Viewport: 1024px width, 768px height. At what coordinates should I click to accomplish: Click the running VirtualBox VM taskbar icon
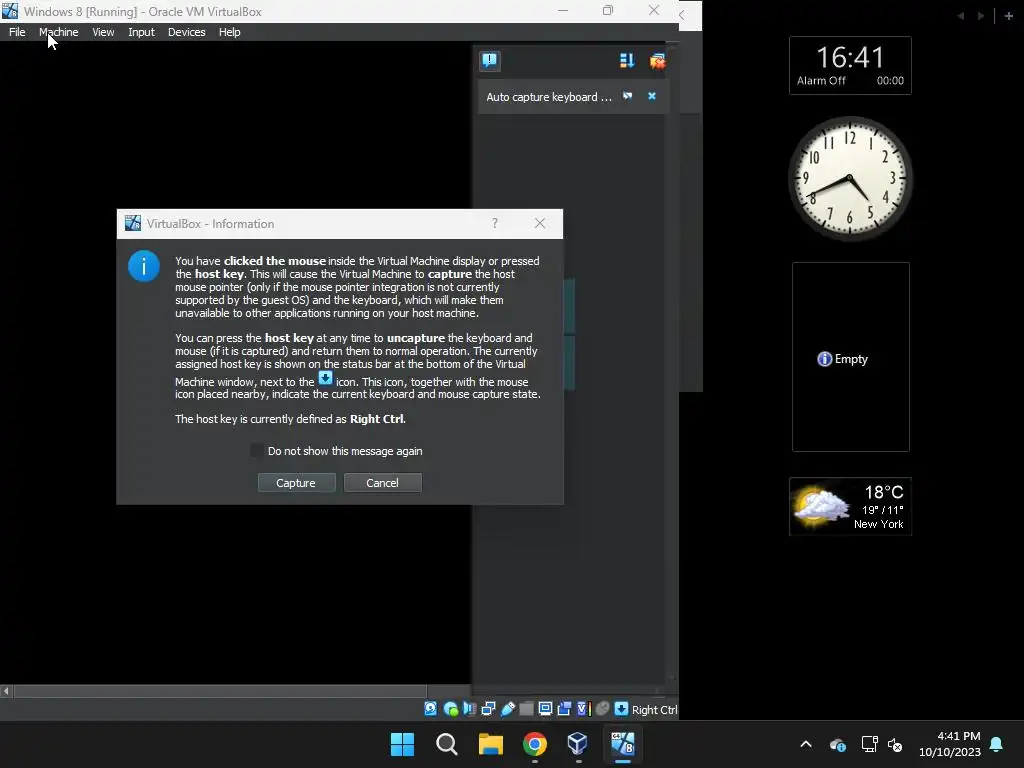click(622, 744)
